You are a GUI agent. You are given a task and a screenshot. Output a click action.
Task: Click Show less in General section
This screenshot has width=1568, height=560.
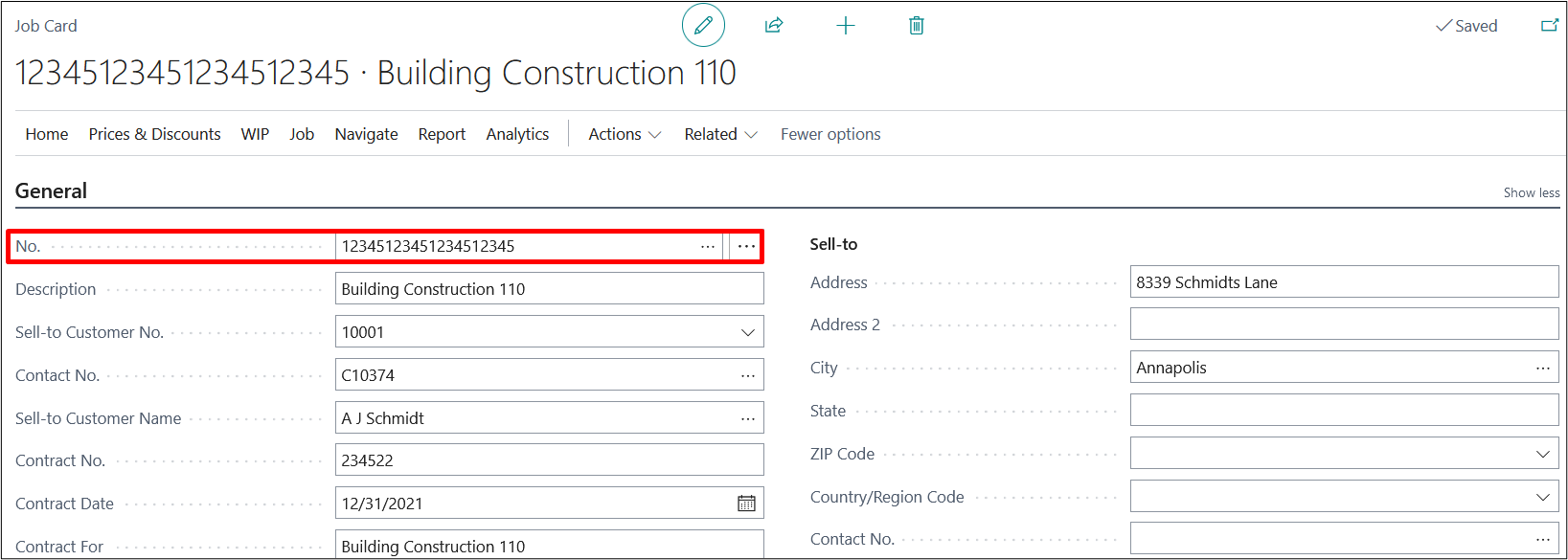point(1531,192)
